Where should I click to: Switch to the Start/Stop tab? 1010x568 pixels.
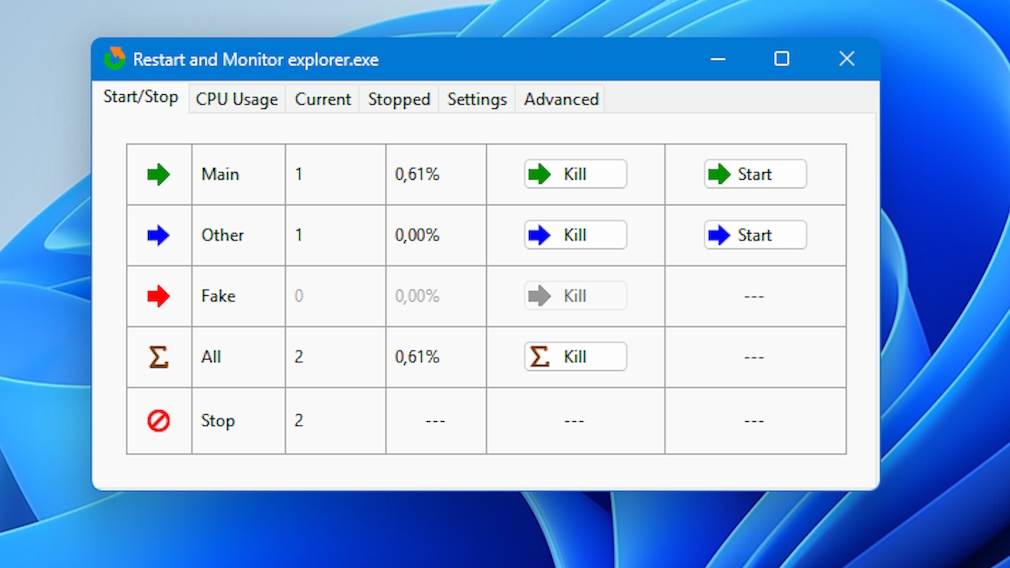(140, 97)
